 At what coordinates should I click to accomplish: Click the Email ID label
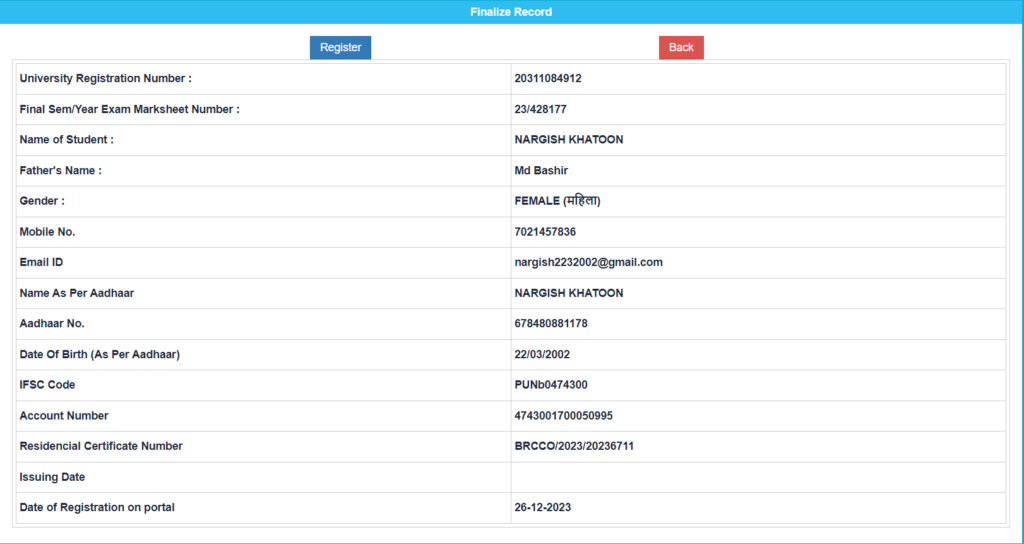(41, 262)
